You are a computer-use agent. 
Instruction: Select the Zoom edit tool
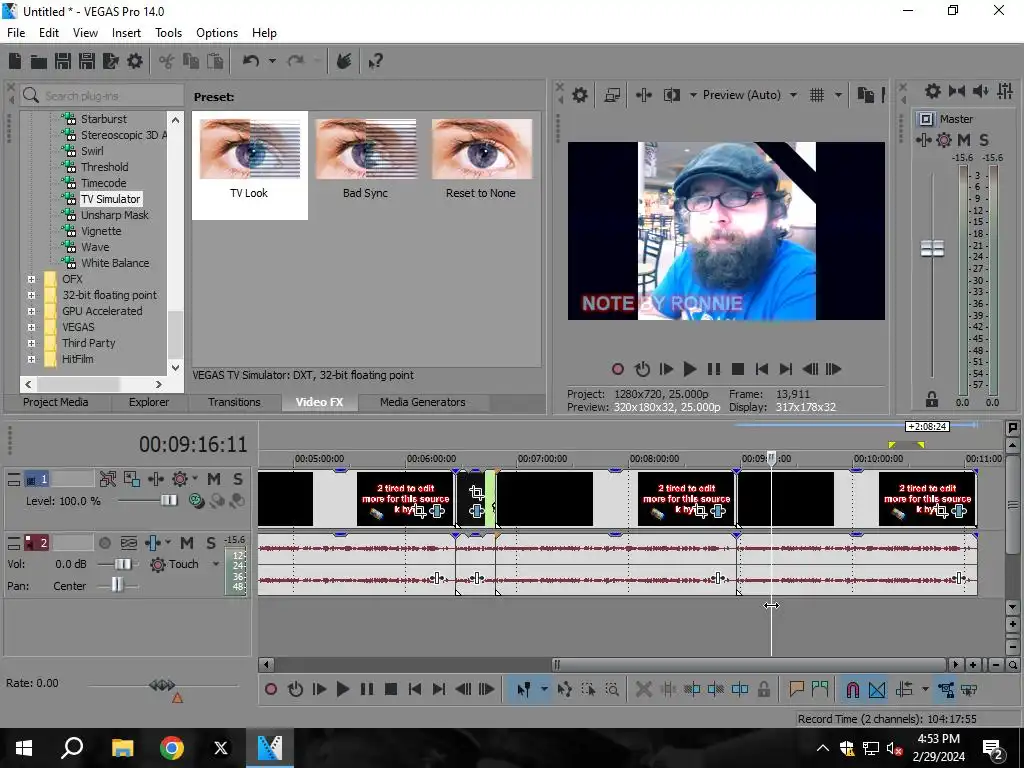click(612, 689)
